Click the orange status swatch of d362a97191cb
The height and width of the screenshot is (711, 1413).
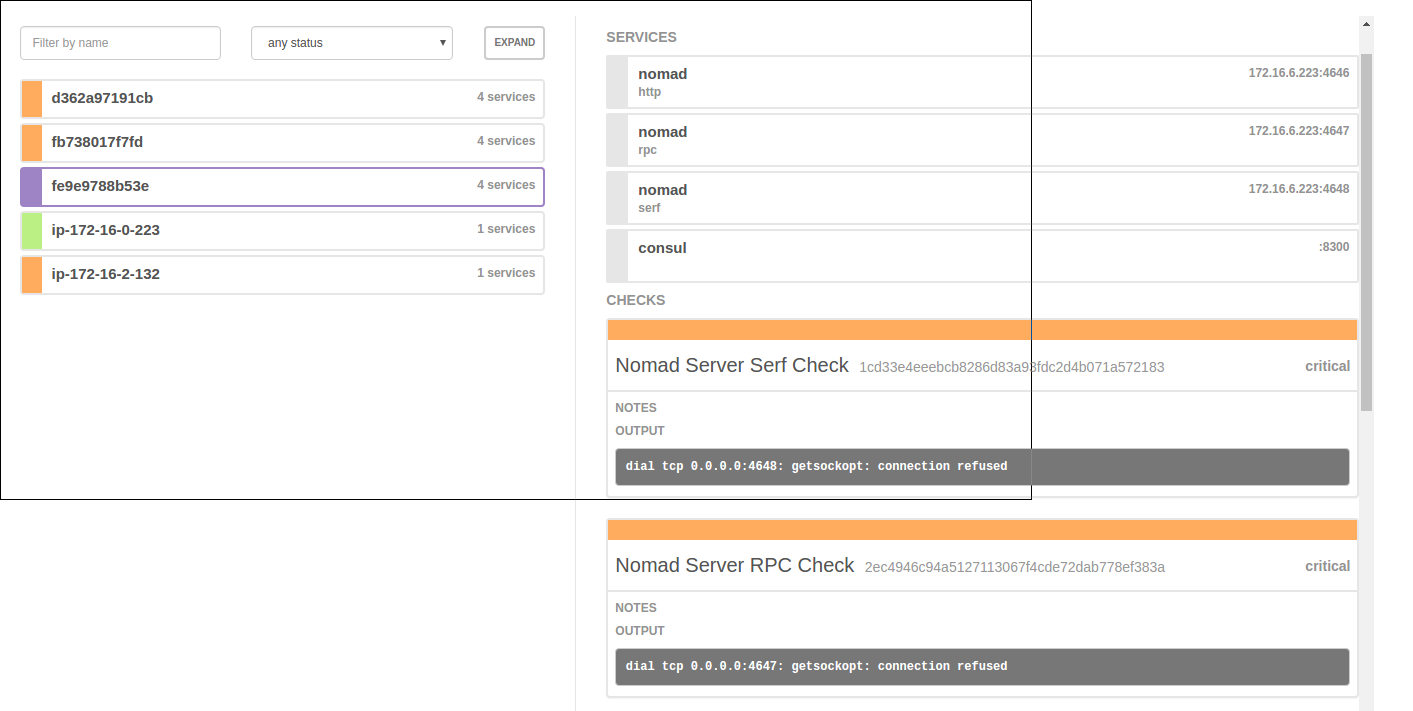31,98
